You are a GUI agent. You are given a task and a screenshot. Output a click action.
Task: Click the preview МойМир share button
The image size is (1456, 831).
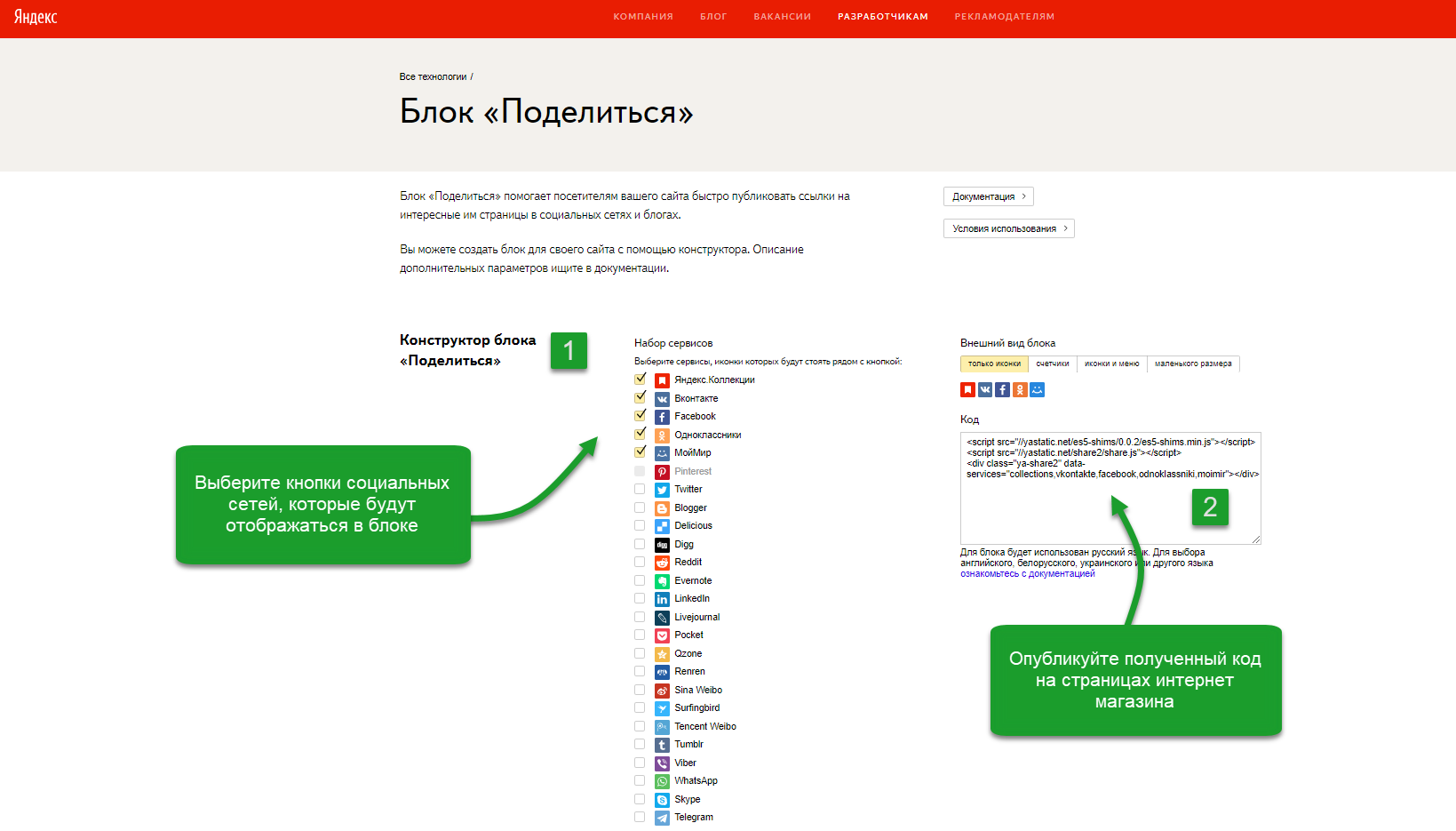1037,389
